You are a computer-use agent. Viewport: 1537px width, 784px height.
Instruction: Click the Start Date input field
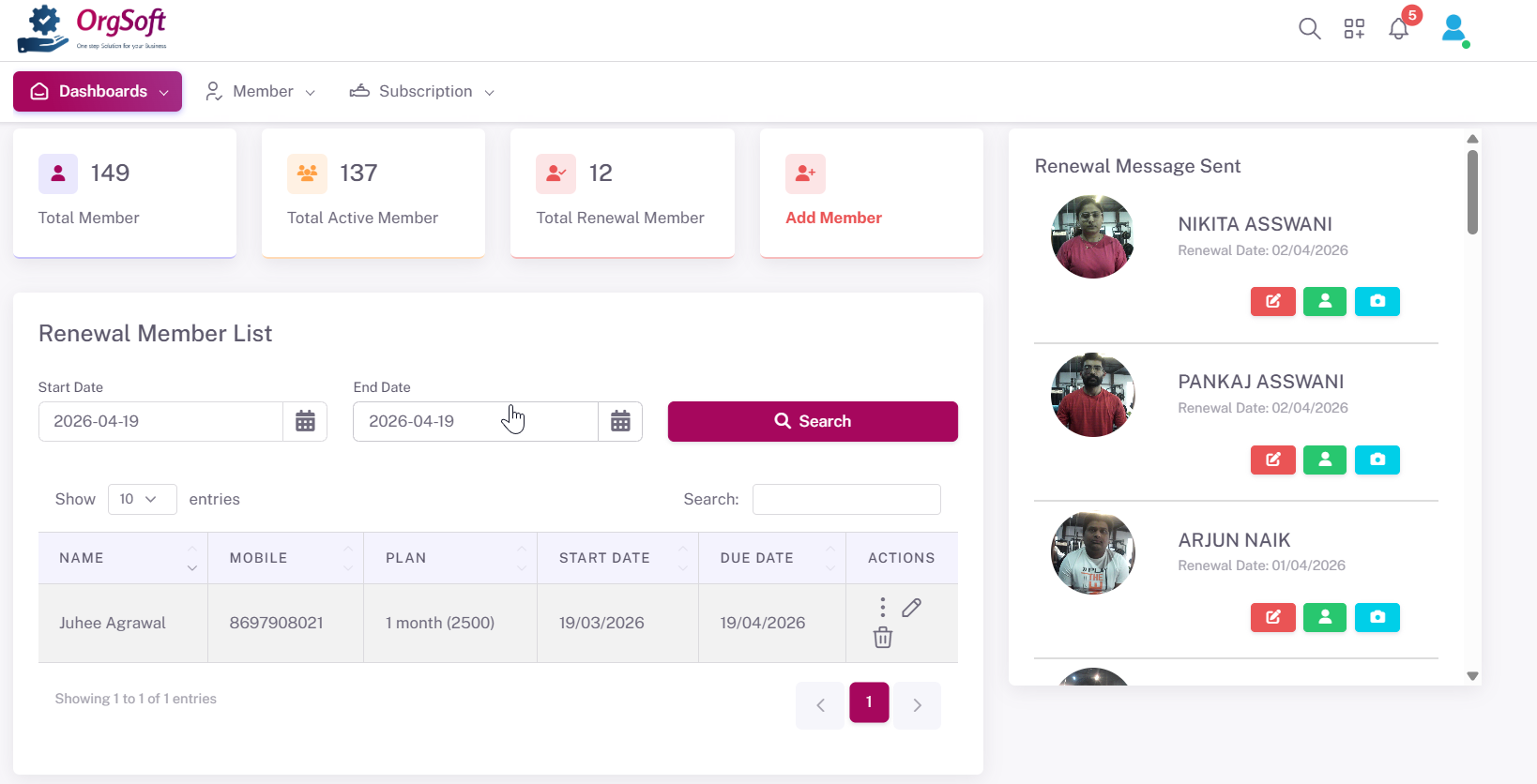click(160, 421)
